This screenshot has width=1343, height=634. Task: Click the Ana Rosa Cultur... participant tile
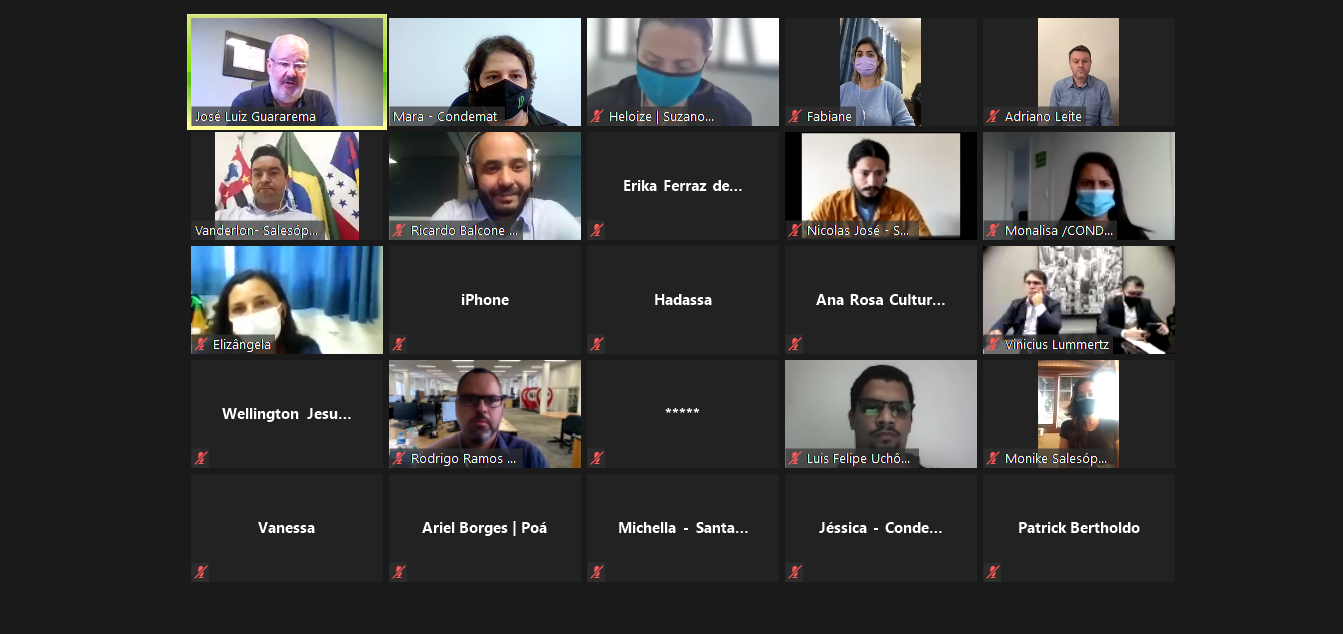pyautogui.click(x=881, y=300)
